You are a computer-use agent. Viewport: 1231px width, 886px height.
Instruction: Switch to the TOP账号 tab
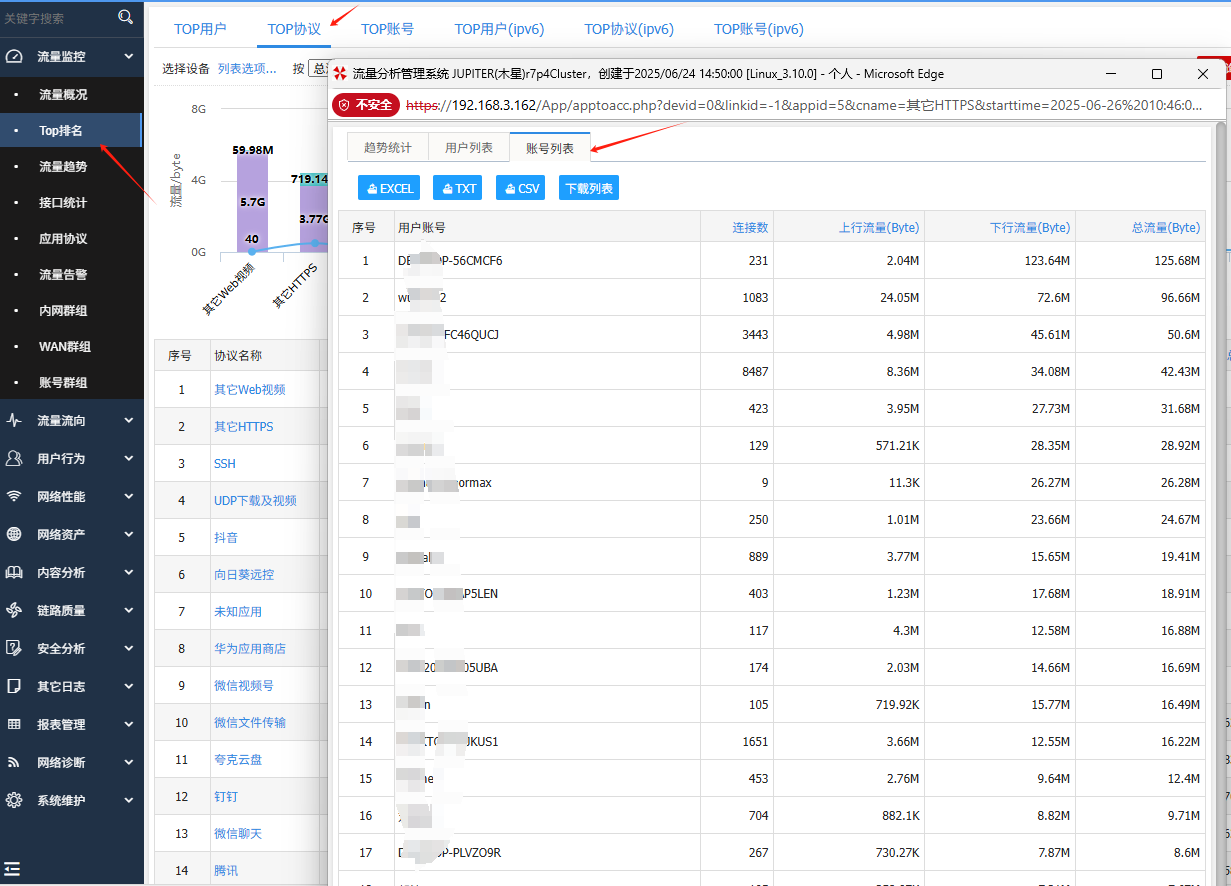click(387, 29)
